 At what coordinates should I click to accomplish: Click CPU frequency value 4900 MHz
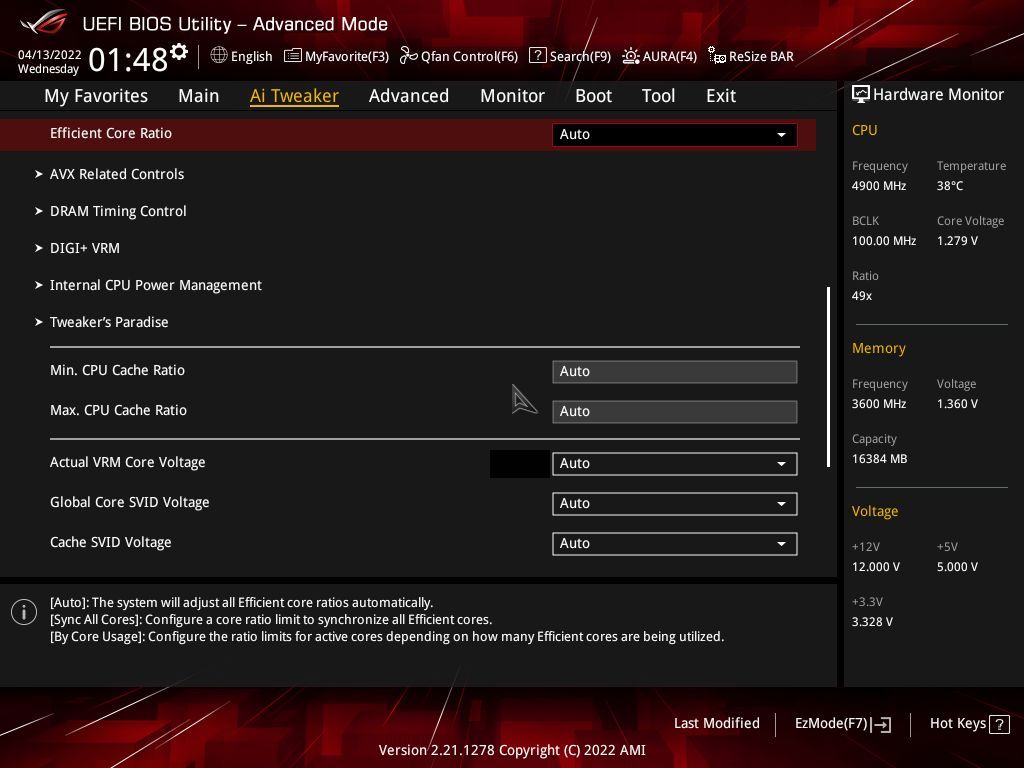pyautogui.click(x=878, y=186)
